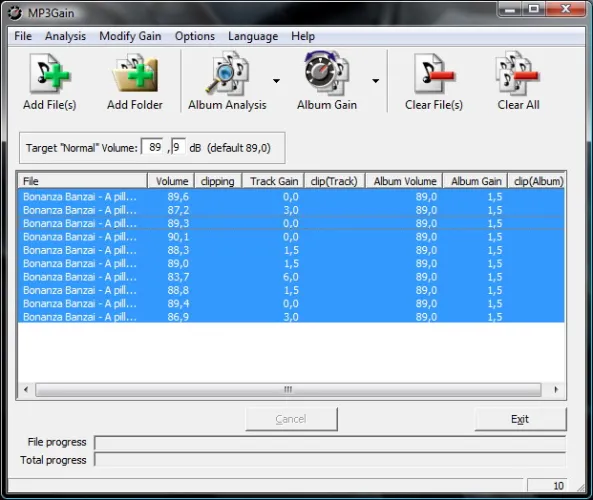
Task: Expand the Album Gain dropdown arrow
Action: pyautogui.click(x=375, y=81)
